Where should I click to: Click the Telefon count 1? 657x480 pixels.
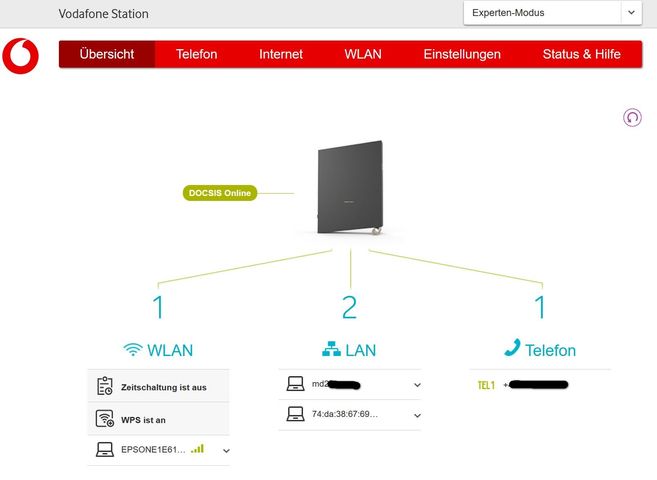[x=541, y=307]
